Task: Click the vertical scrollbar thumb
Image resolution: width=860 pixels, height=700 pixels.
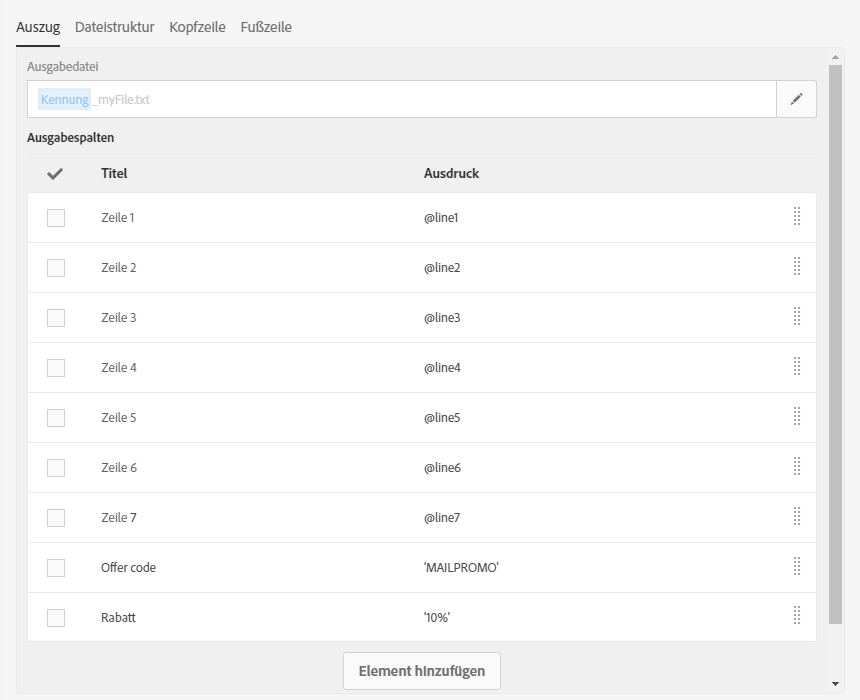Action: click(836, 340)
